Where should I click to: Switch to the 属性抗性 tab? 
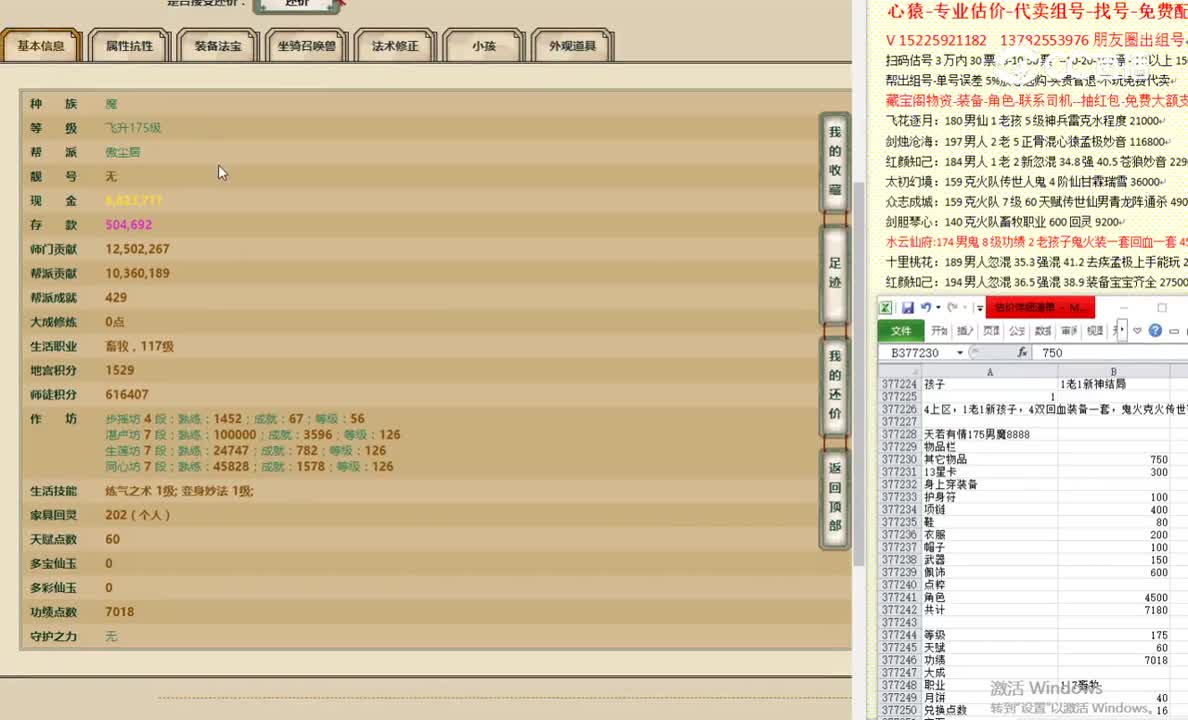[x=130, y=45]
